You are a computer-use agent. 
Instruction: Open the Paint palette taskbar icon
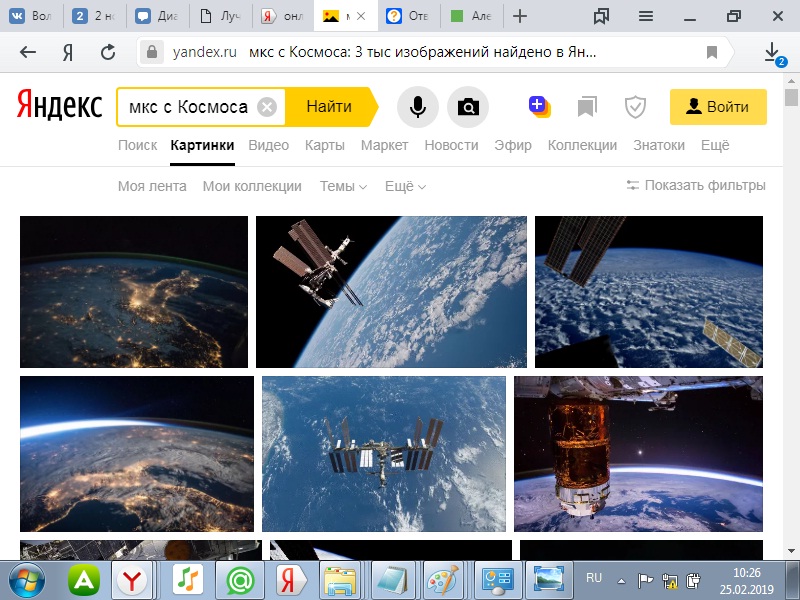coord(442,581)
